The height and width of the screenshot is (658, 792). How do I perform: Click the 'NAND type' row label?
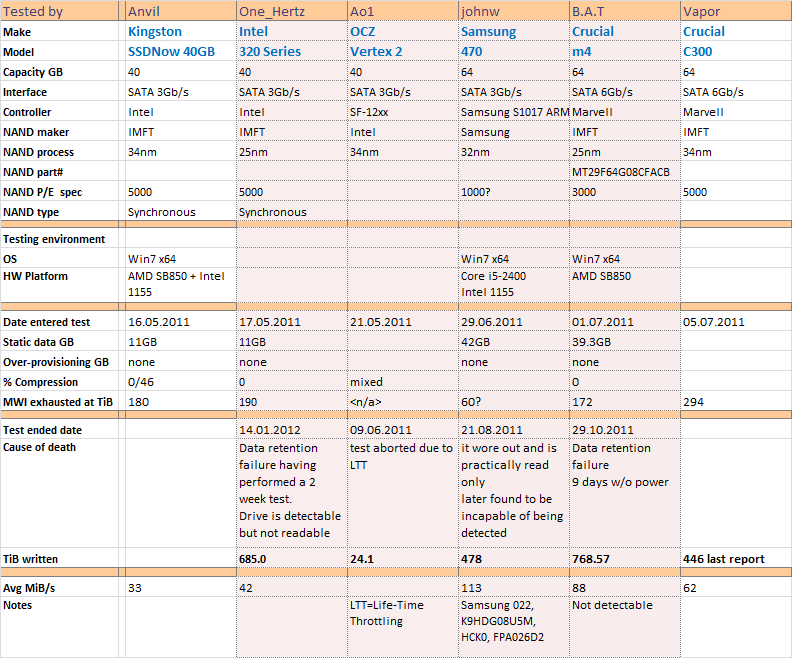31,212
